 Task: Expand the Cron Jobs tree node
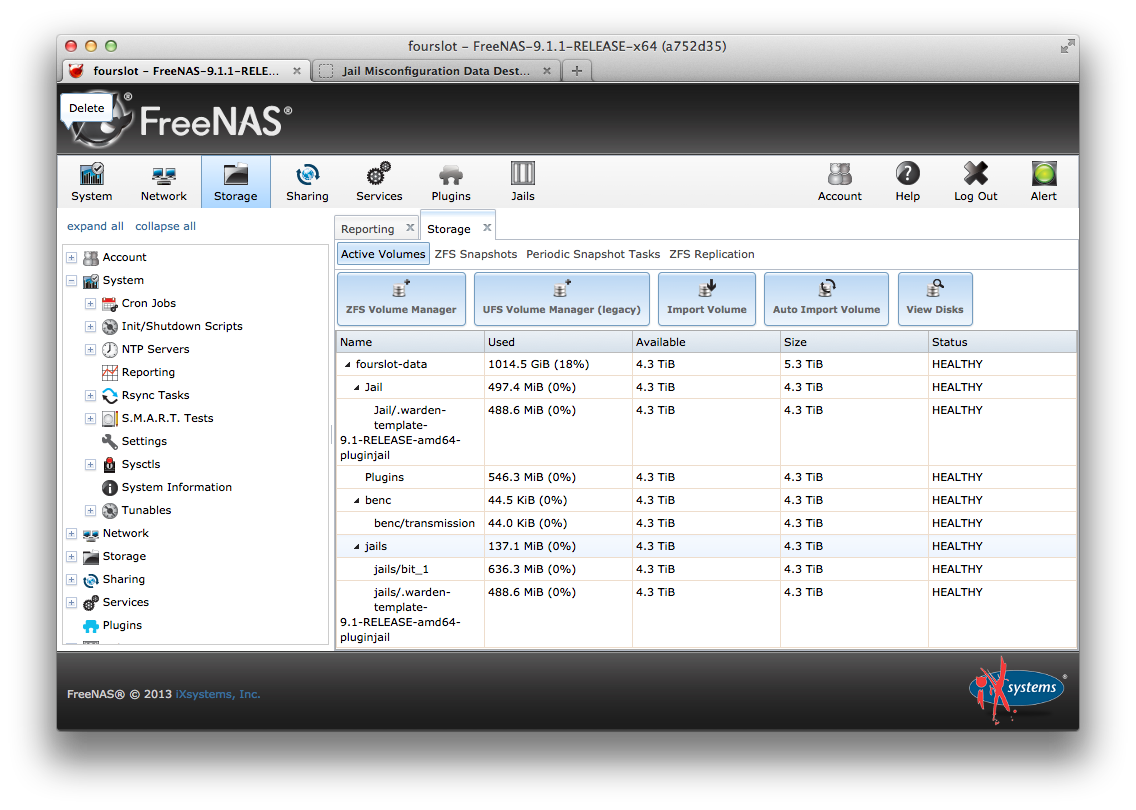(91, 304)
